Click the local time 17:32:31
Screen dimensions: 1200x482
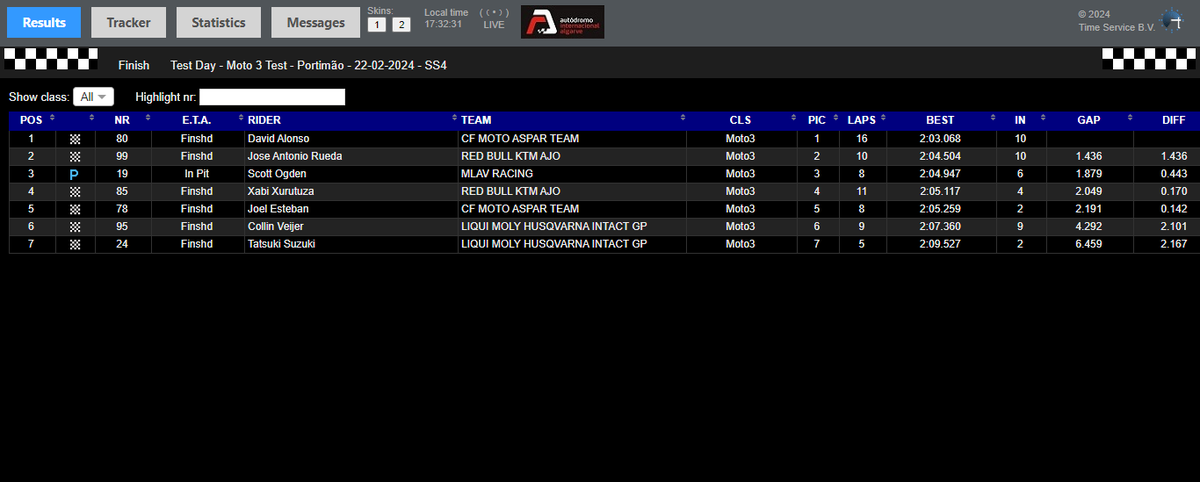pos(442,24)
